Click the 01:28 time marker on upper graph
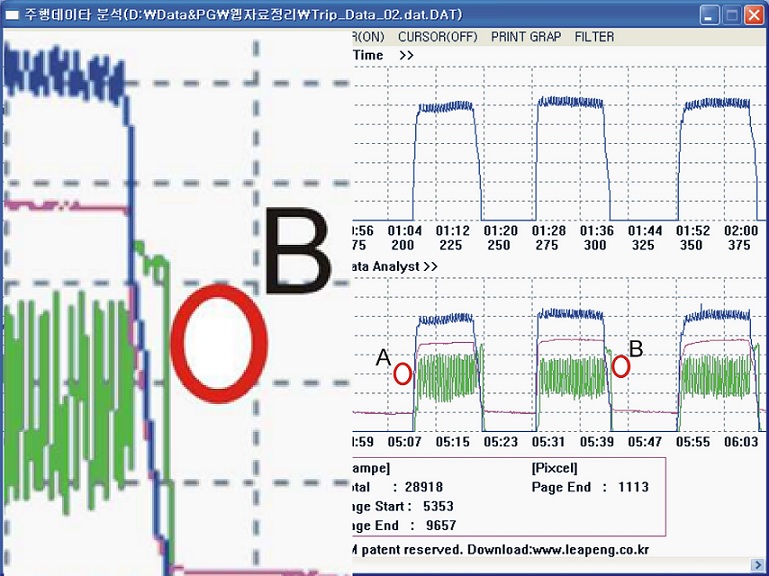Screen dimensions: 769x576 [546, 231]
